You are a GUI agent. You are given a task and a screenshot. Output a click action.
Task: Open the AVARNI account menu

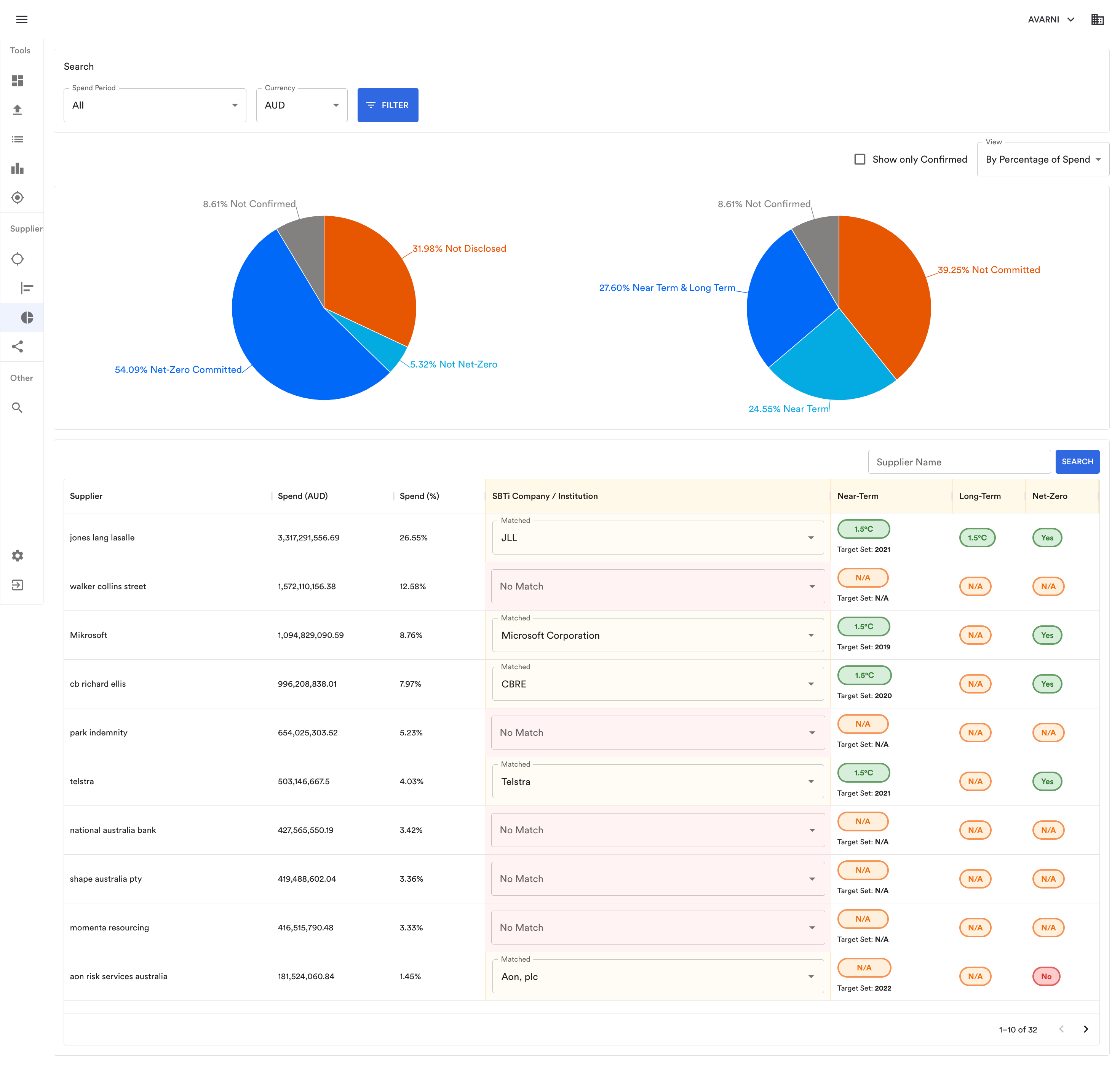[1051, 19]
